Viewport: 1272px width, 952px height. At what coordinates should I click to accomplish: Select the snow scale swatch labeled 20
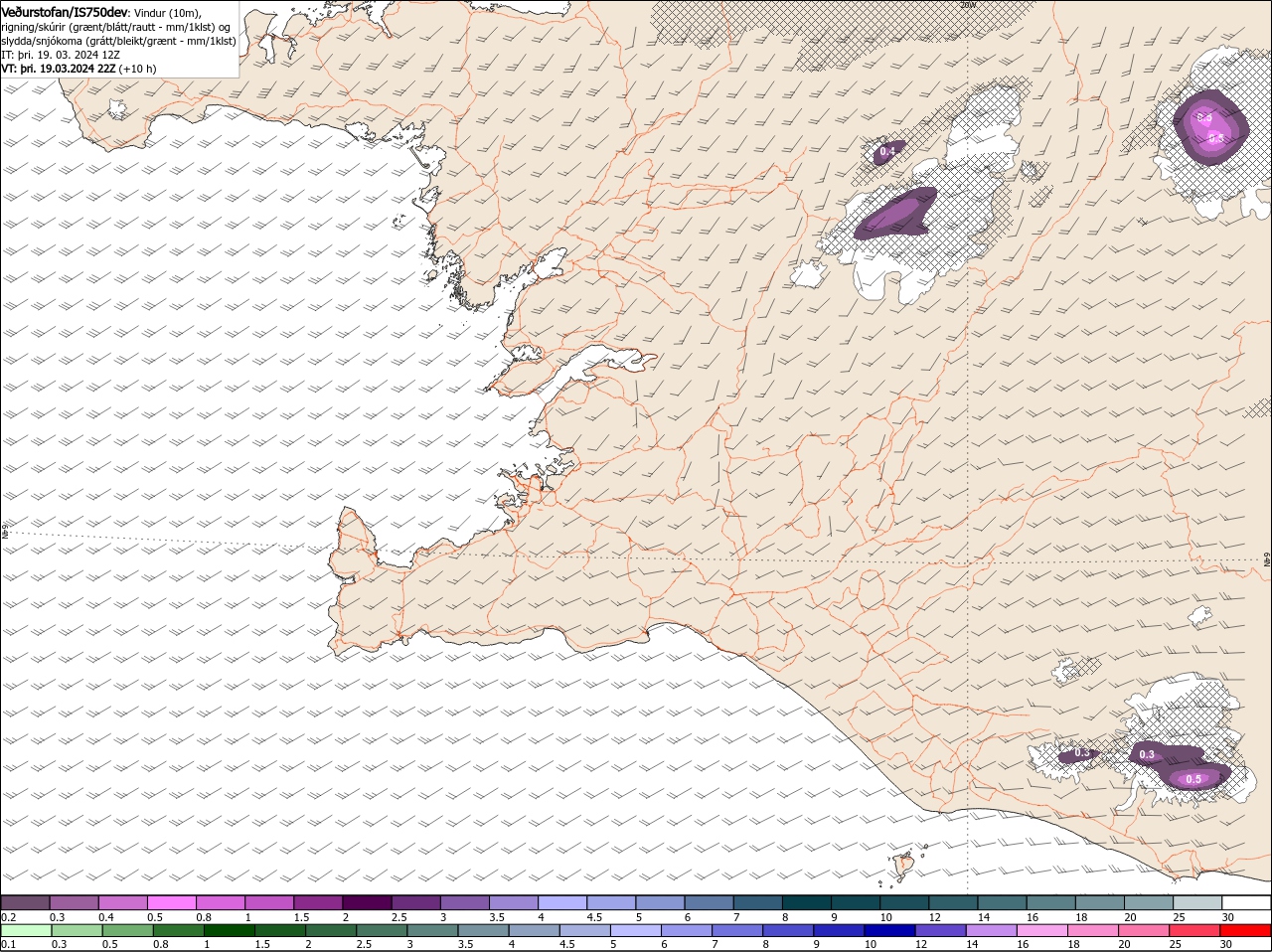[x=1149, y=902]
